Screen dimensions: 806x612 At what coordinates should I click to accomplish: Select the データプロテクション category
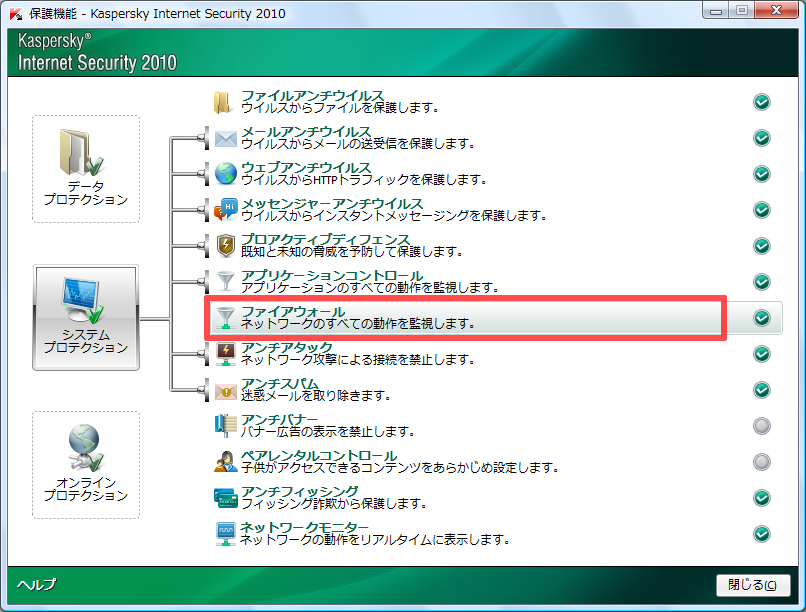pyautogui.click(x=86, y=168)
